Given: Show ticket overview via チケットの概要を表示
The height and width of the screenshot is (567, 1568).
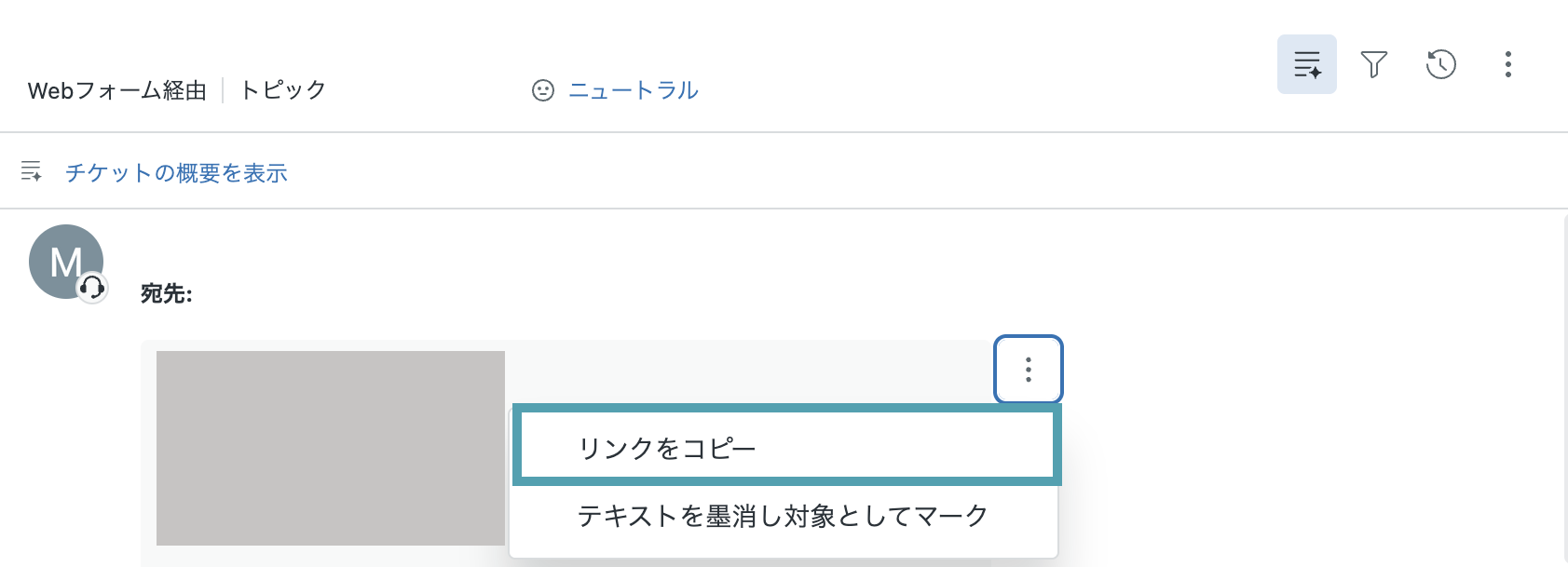Looking at the screenshot, I should click(176, 173).
